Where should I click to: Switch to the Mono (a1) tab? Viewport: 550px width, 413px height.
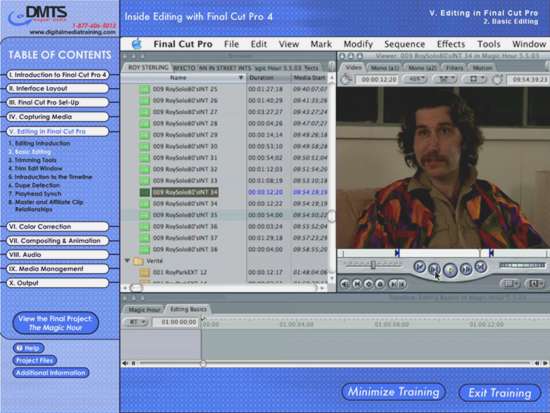coord(384,67)
